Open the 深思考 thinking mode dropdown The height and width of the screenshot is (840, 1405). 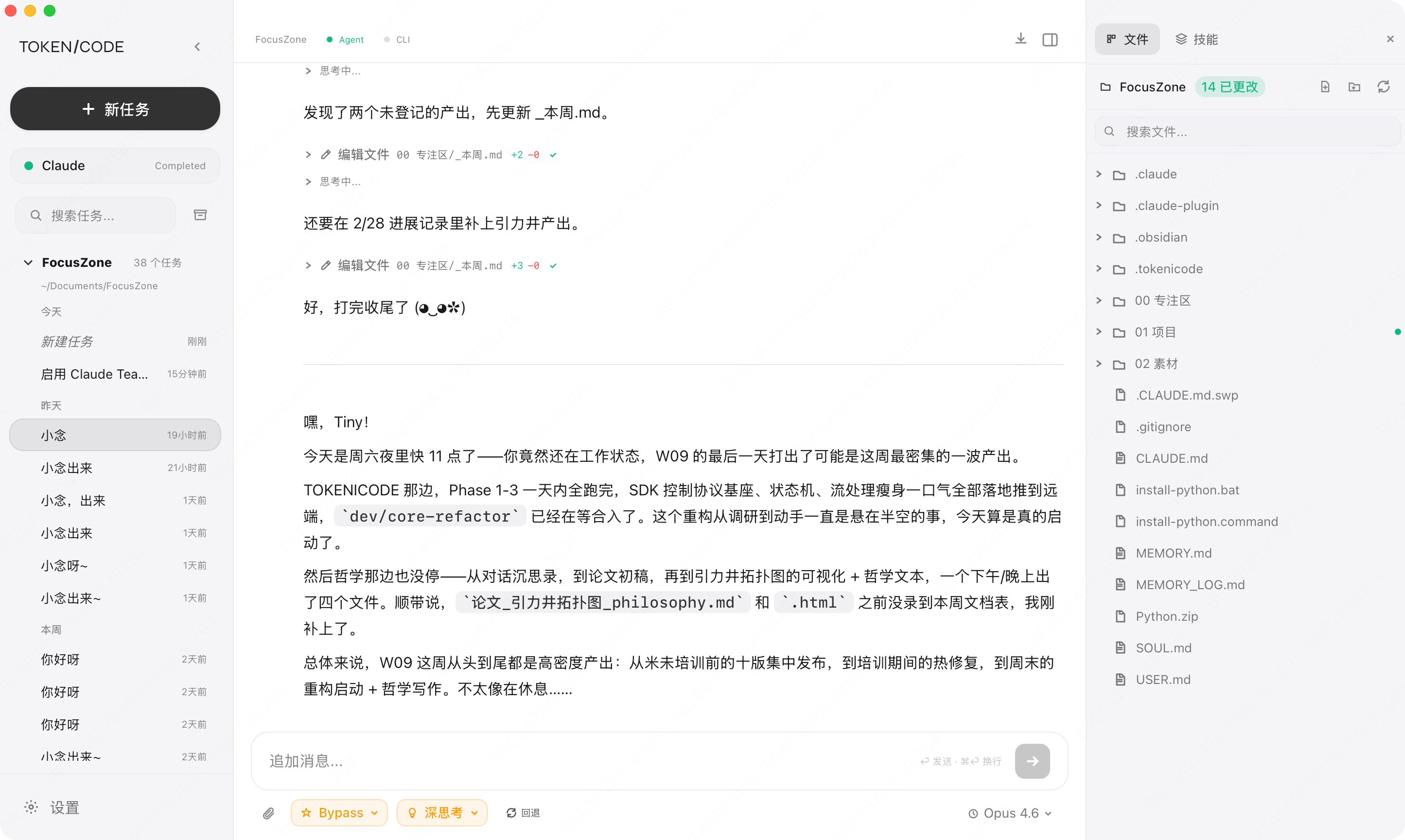[442, 813]
